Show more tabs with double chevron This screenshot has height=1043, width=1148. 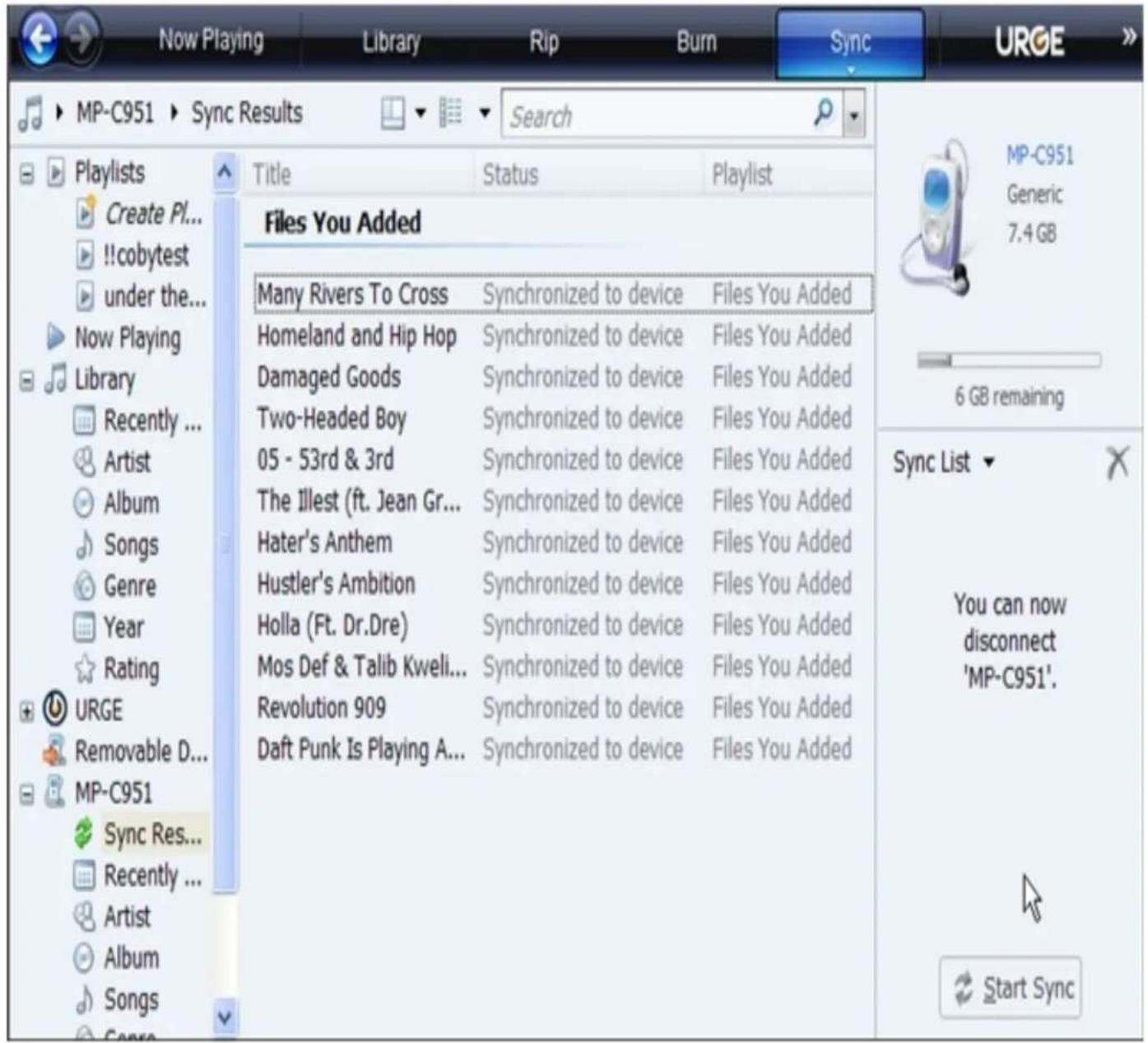pos(1129,37)
